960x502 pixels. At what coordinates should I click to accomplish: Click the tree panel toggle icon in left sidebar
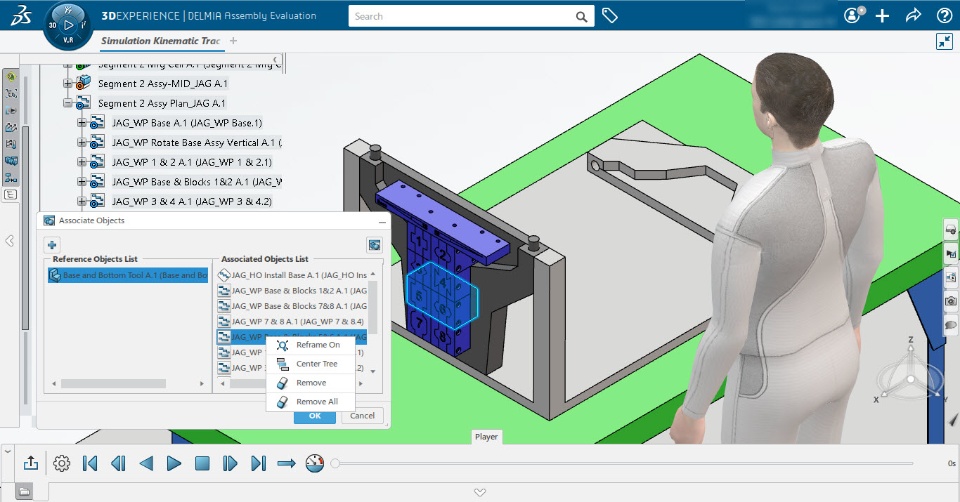coord(10,195)
